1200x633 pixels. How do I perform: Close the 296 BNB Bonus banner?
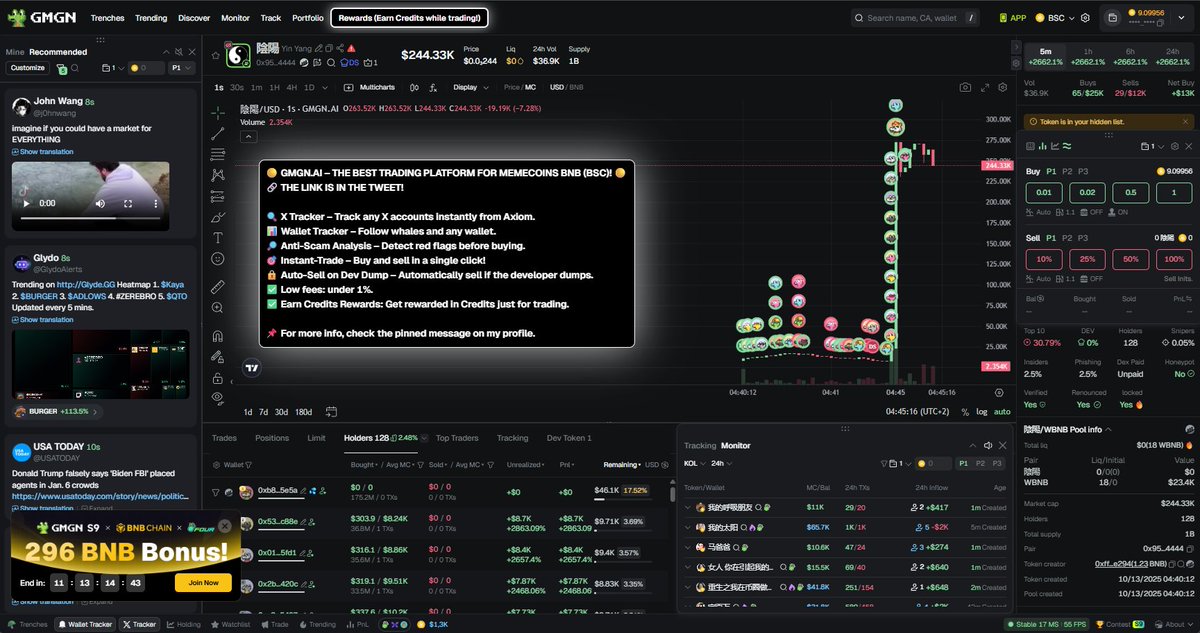coord(225,525)
